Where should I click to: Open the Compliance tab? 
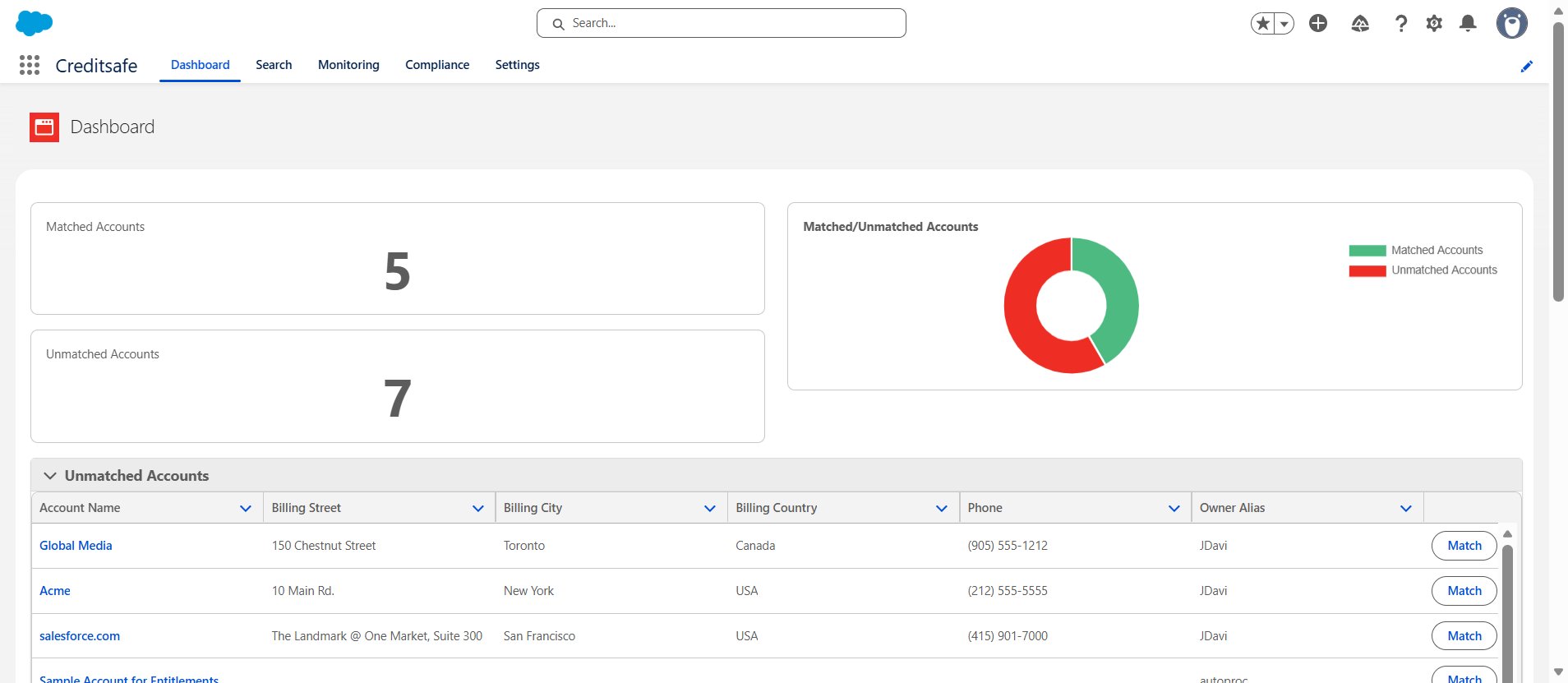point(437,65)
